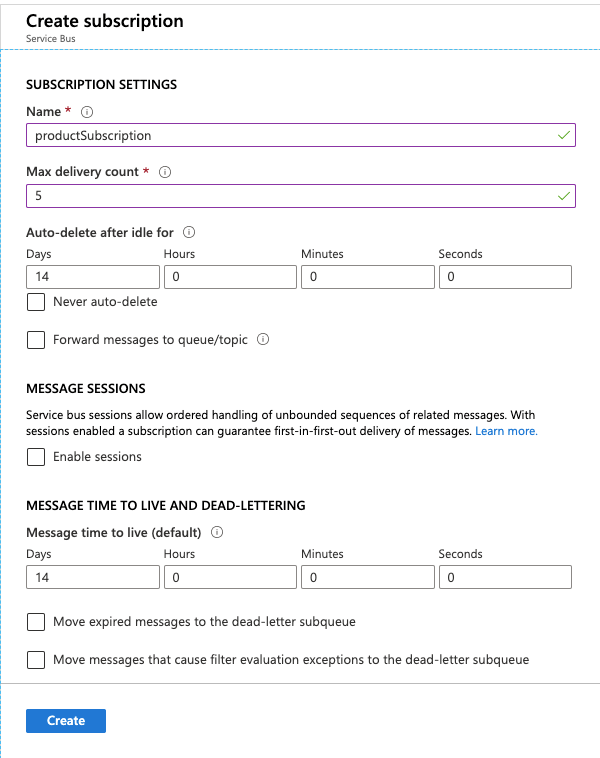Viewport: 600px width, 758px height.
Task: Open the Learn more link
Action: (x=506, y=431)
